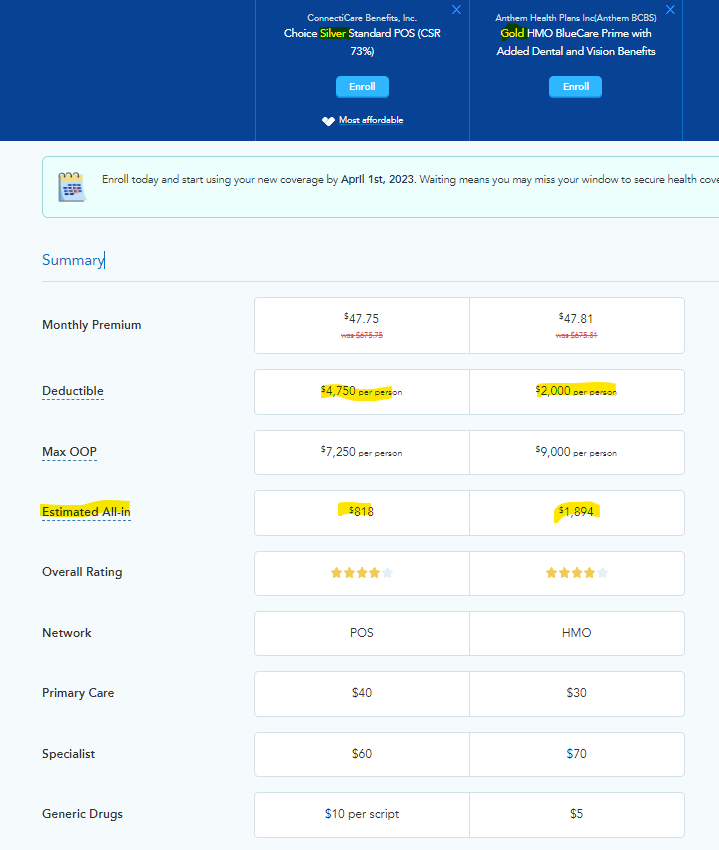The image size is (719, 850).
Task: Click the was $675.81 struck-through price
Action: [576, 335]
